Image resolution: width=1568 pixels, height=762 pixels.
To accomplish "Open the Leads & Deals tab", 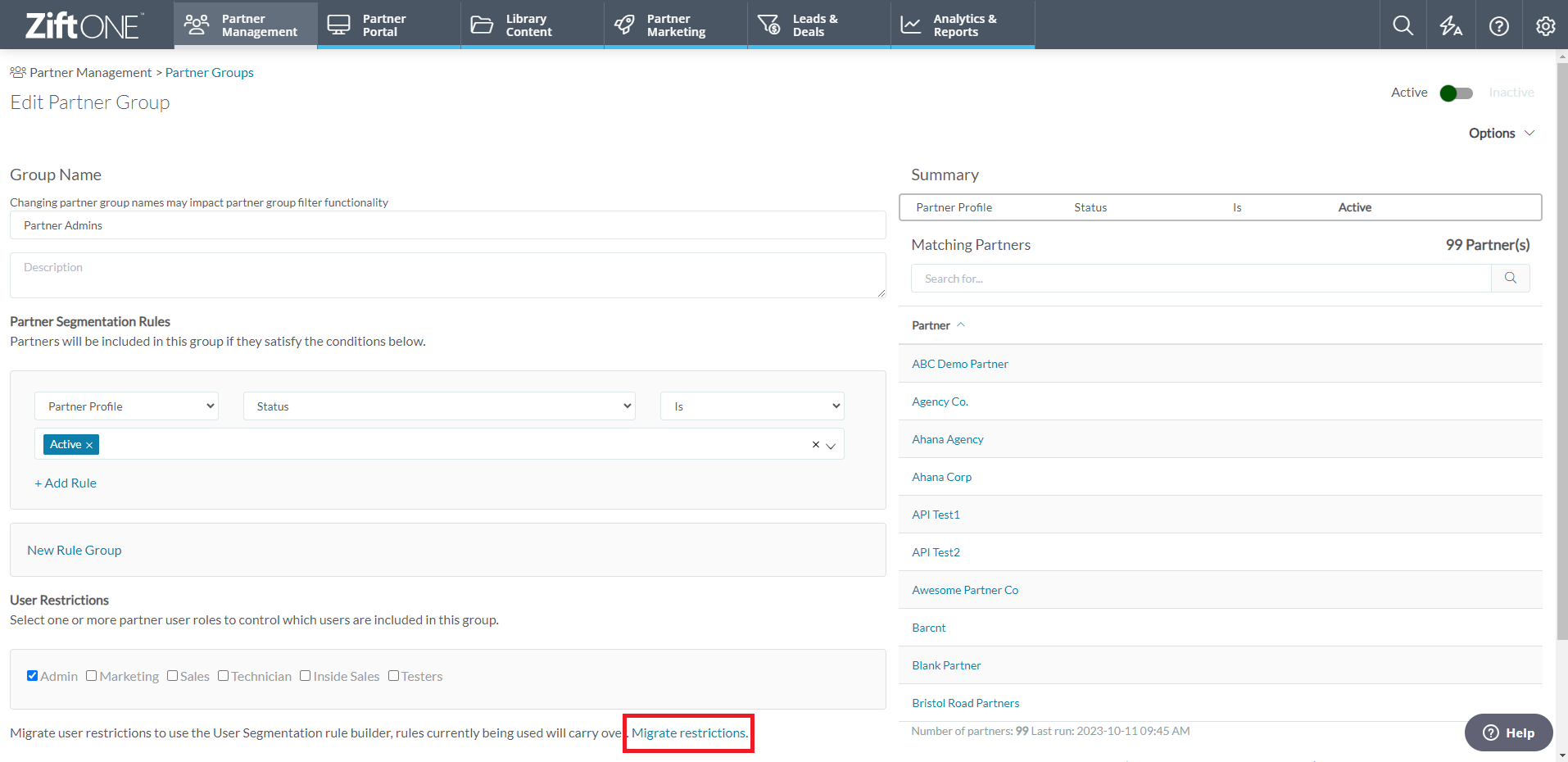I will pos(818,25).
